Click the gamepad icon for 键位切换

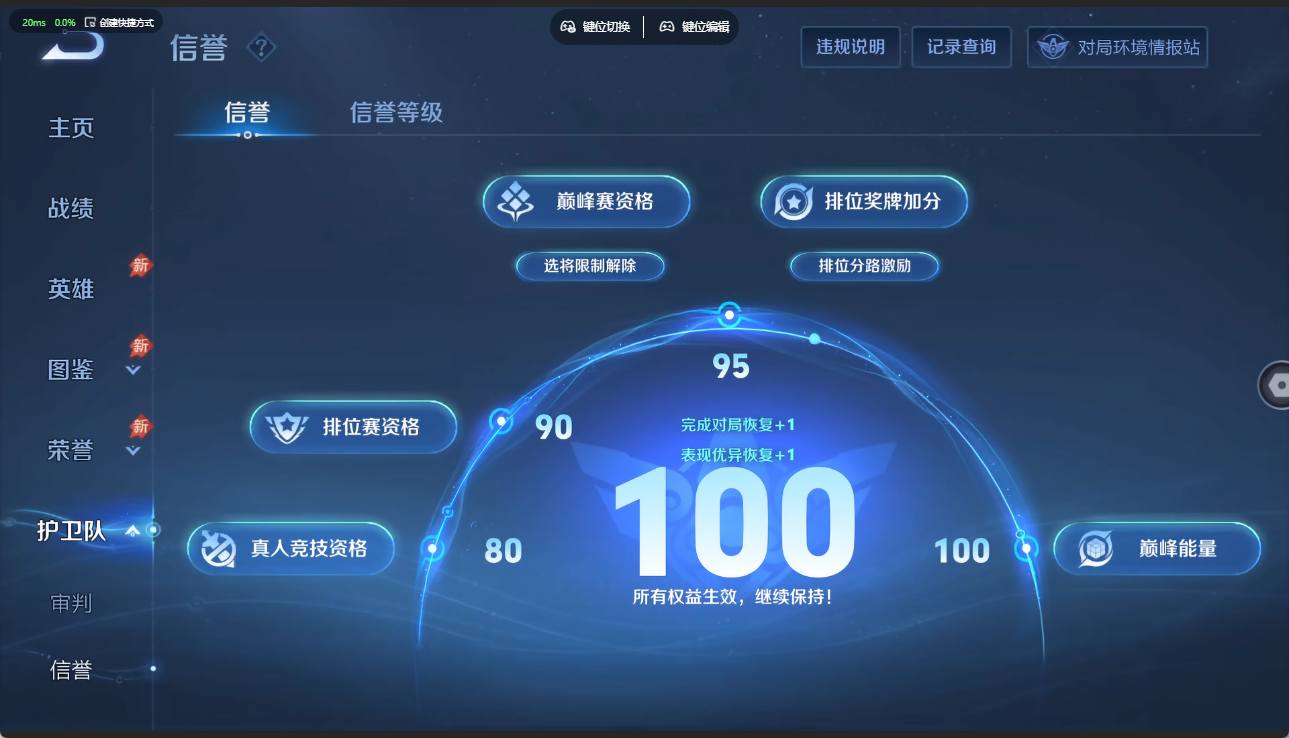pos(568,27)
